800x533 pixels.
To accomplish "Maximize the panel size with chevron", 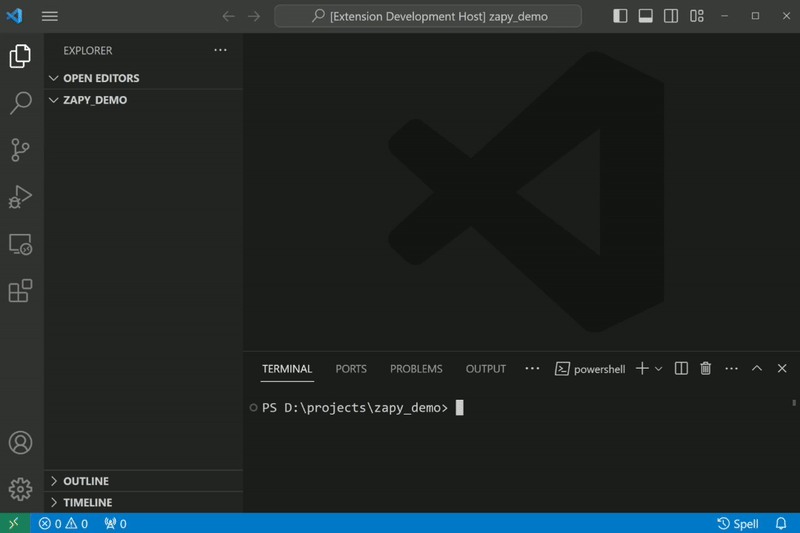I will pyautogui.click(x=757, y=368).
